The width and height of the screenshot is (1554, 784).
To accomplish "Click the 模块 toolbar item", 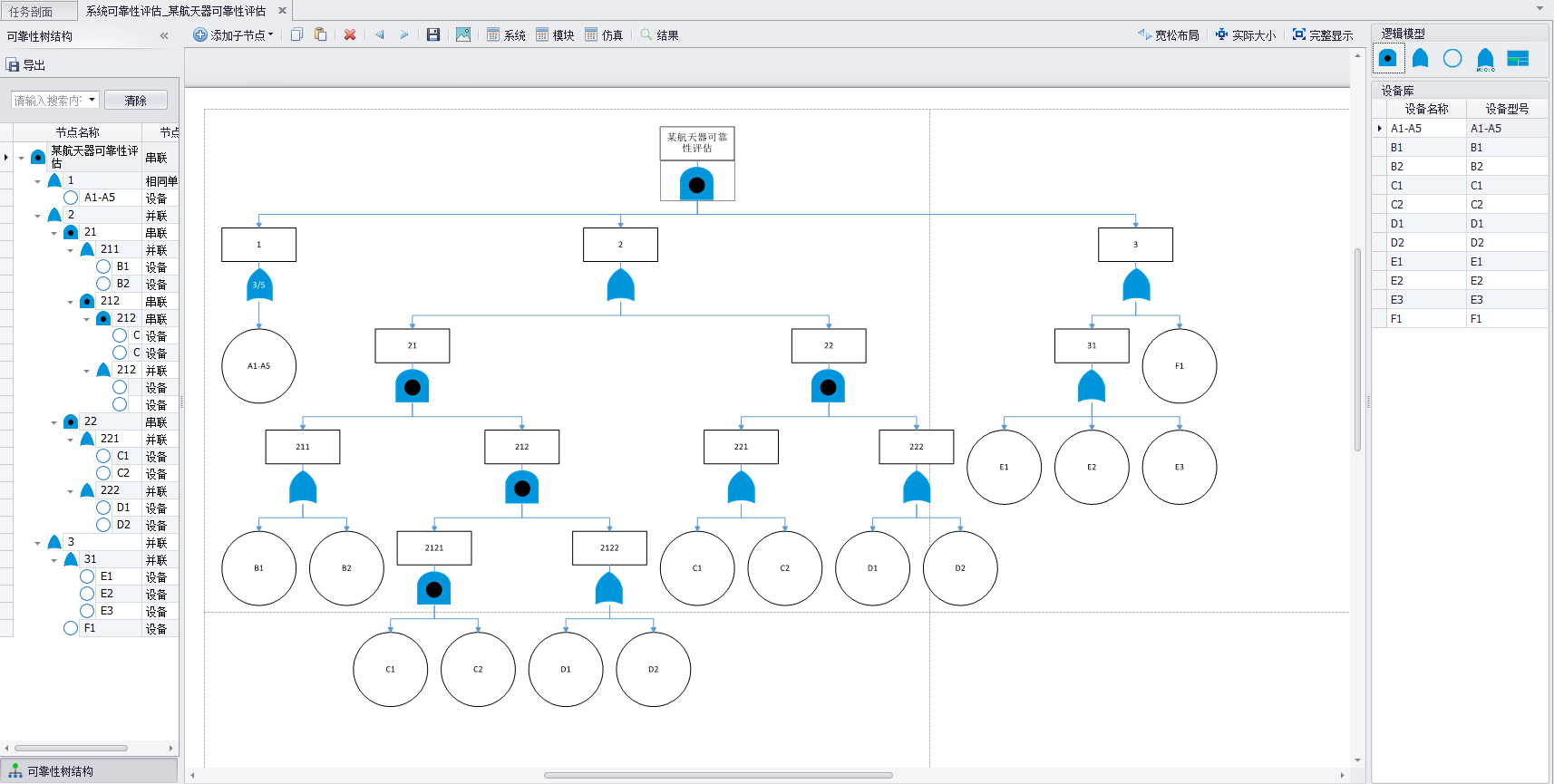I will click(x=555, y=35).
